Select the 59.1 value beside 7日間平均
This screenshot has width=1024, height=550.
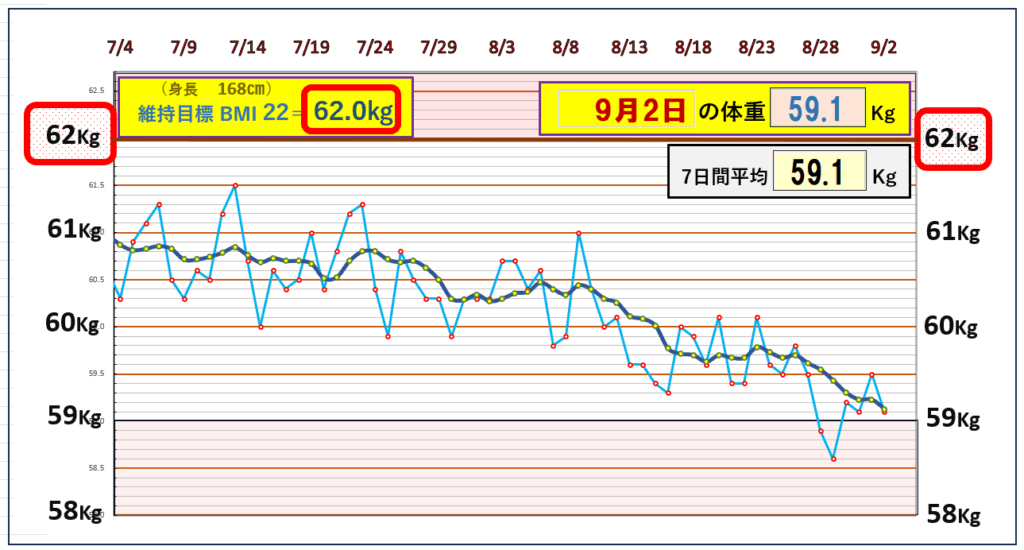click(820, 172)
